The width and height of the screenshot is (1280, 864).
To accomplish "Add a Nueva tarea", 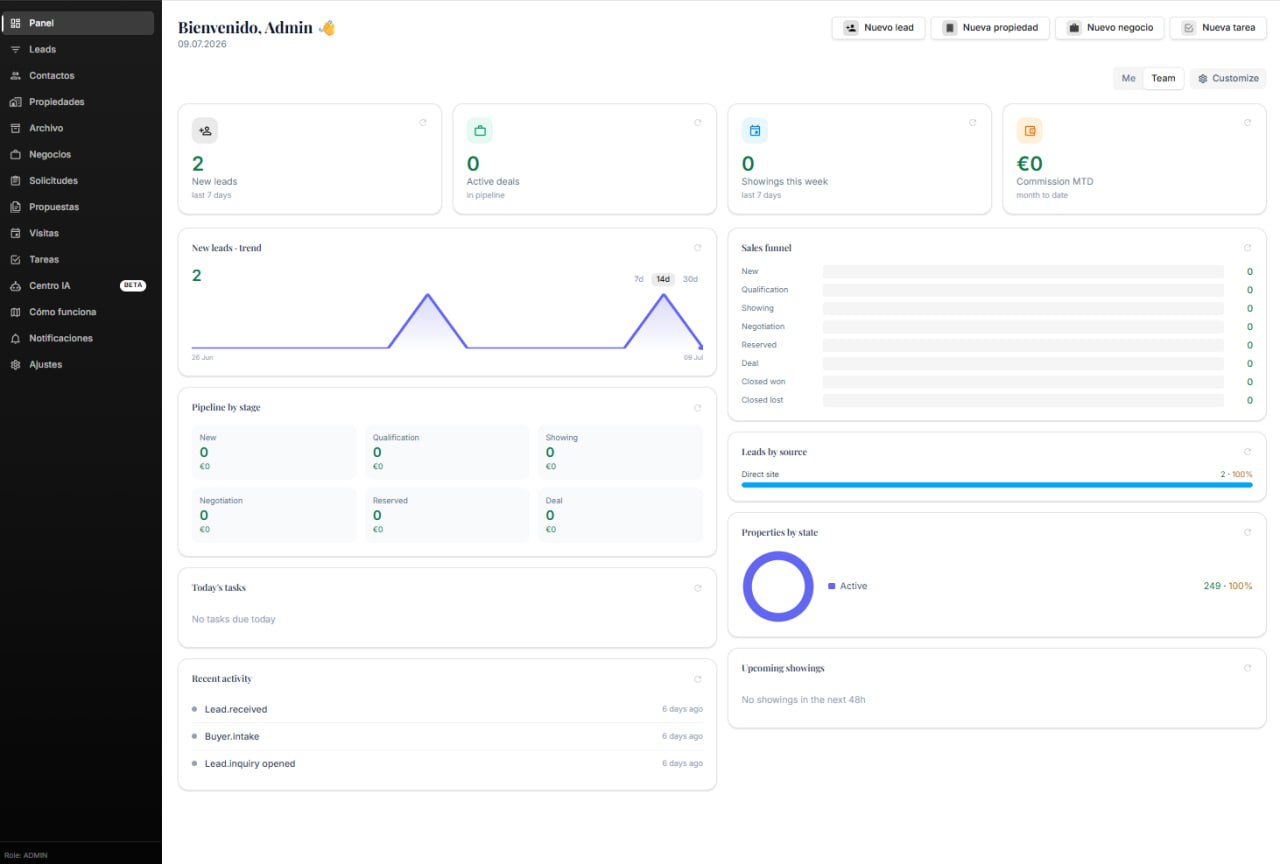I will [1218, 28].
